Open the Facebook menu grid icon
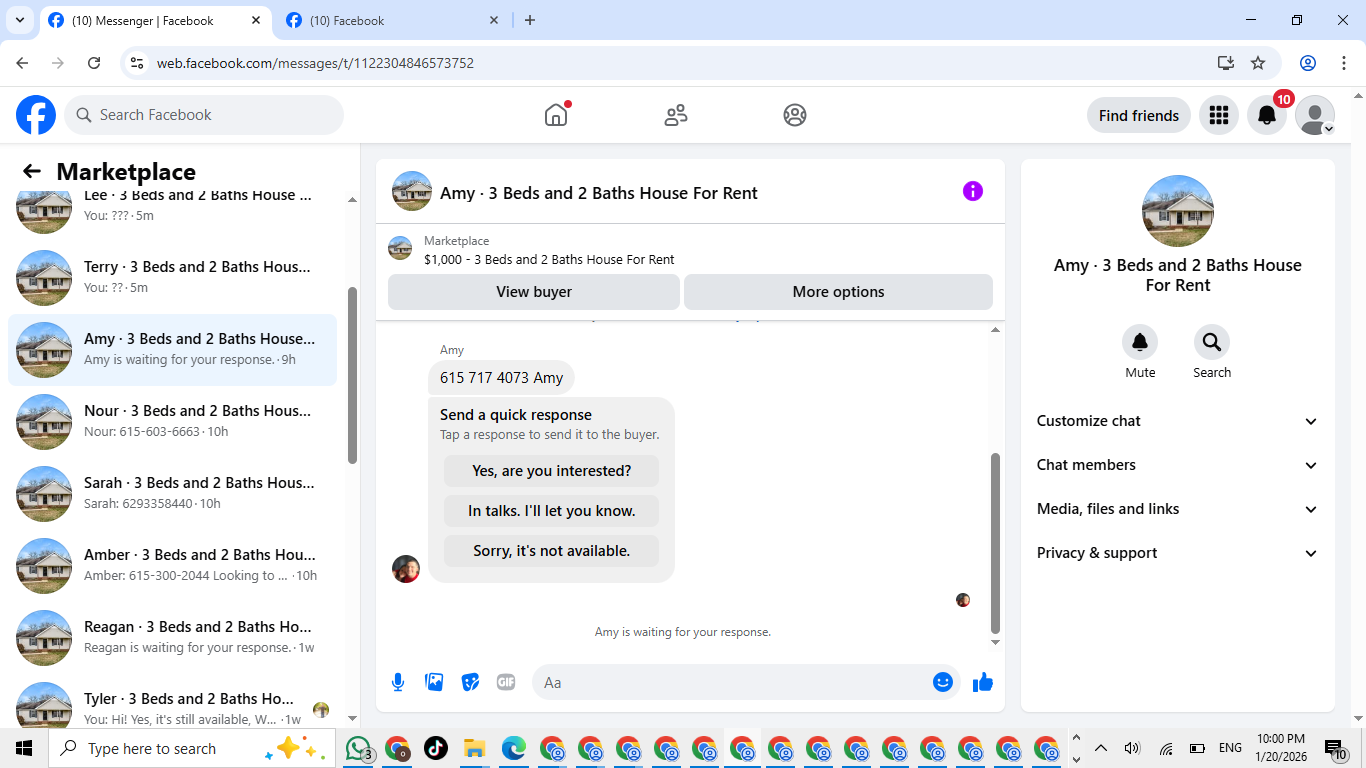 coord(1219,115)
